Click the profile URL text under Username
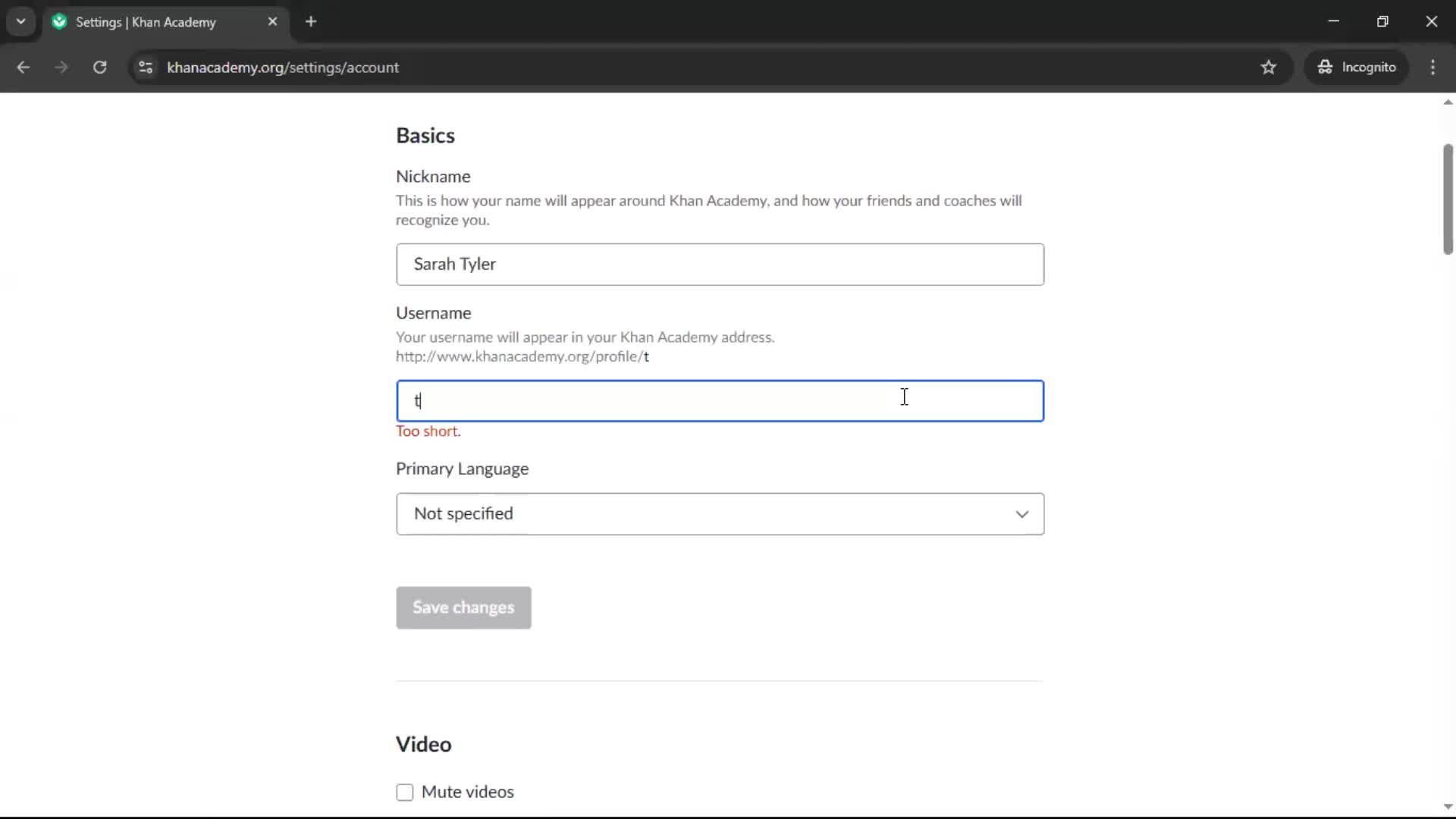The height and width of the screenshot is (819, 1456). point(522,356)
